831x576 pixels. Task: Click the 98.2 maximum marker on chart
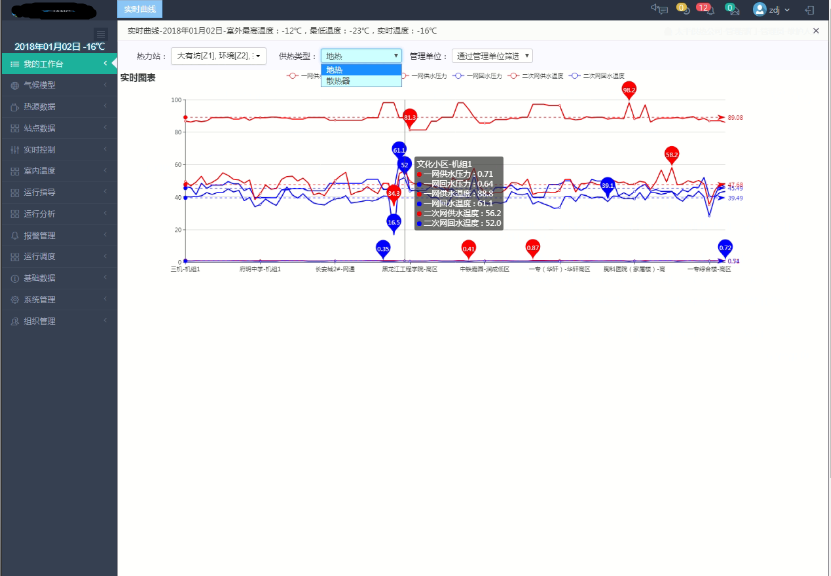[x=629, y=90]
